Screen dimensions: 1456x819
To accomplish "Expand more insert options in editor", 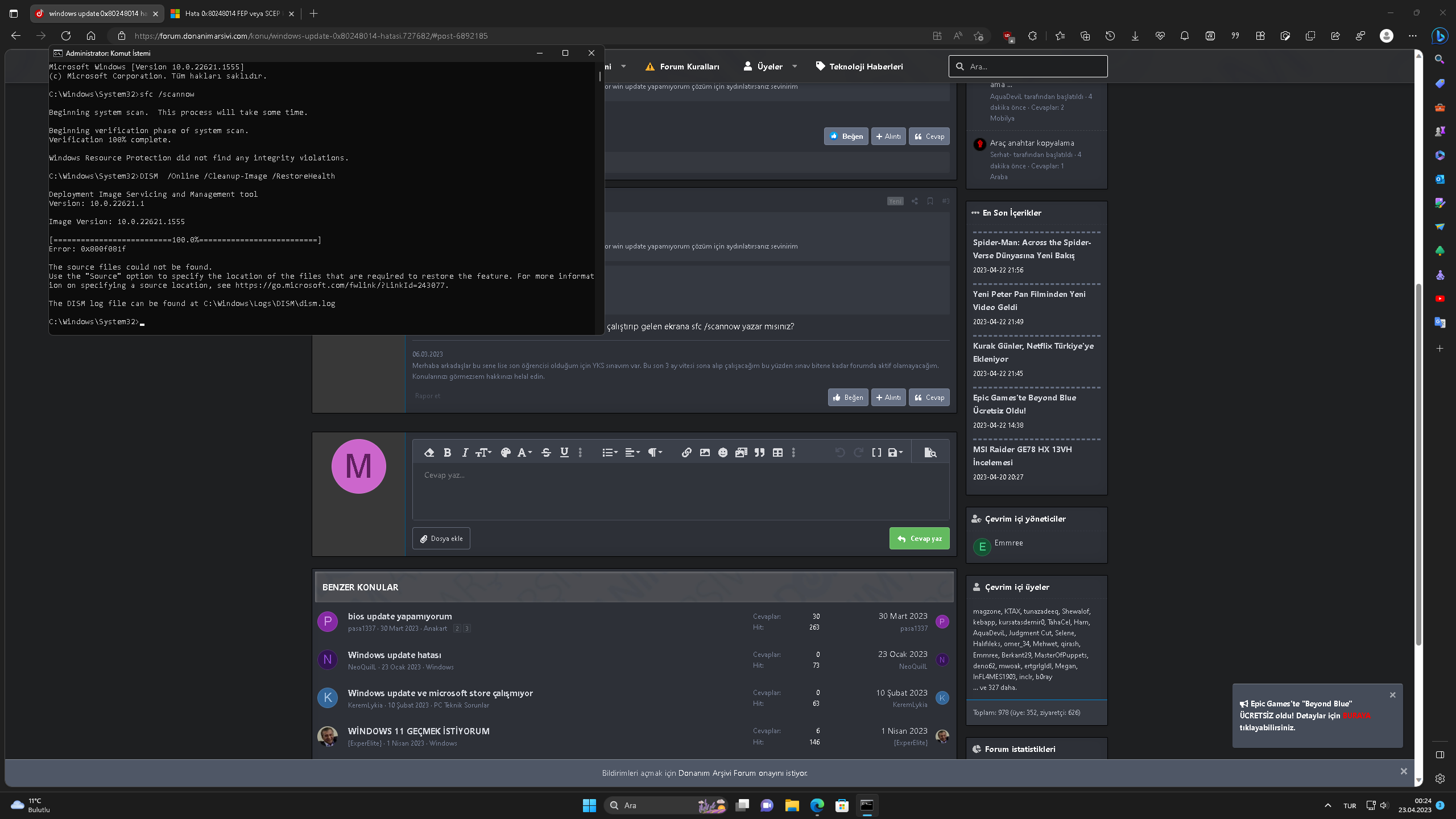I will tap(793, 452).
